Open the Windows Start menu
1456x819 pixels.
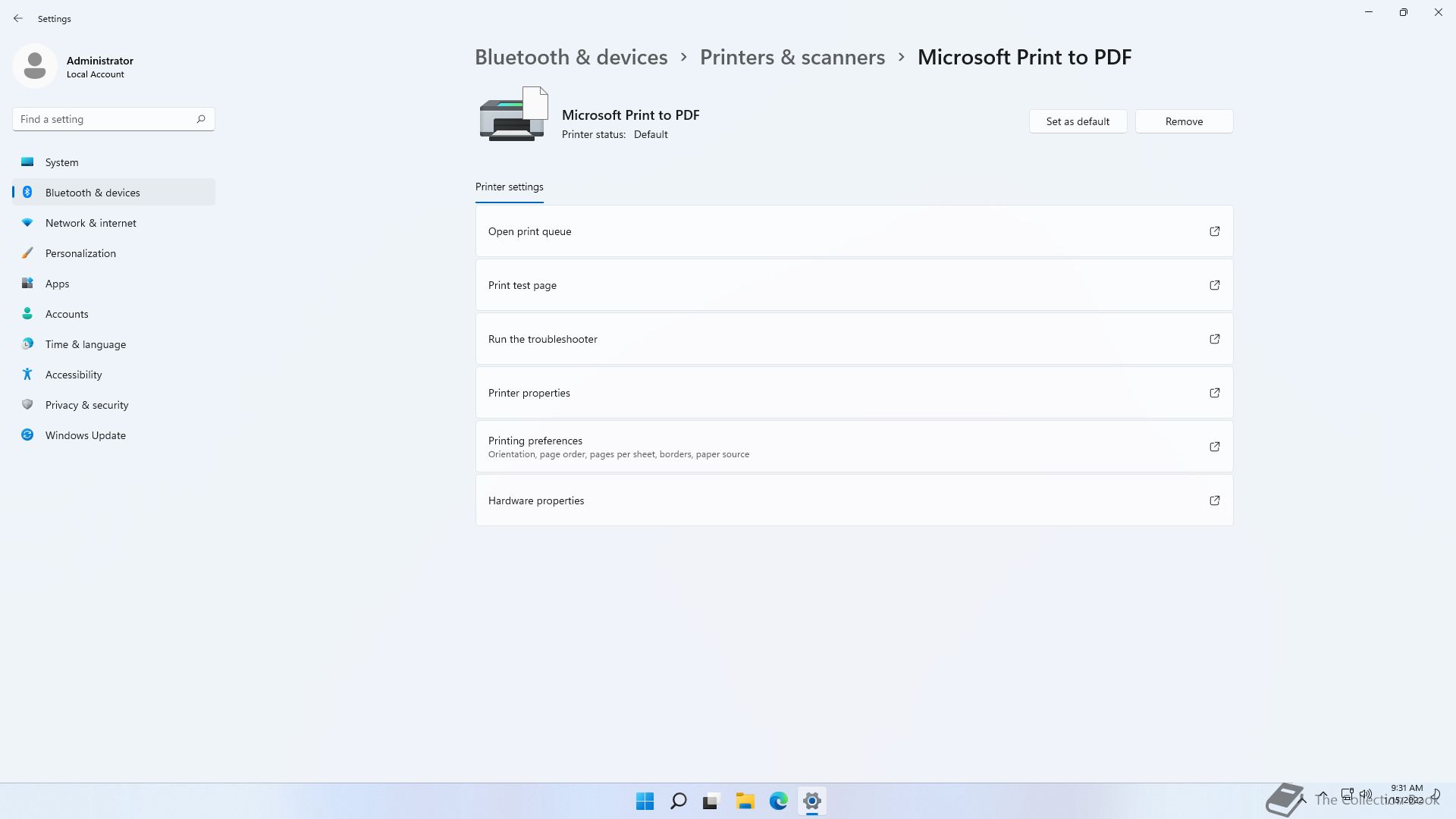(x=645, y=801)
